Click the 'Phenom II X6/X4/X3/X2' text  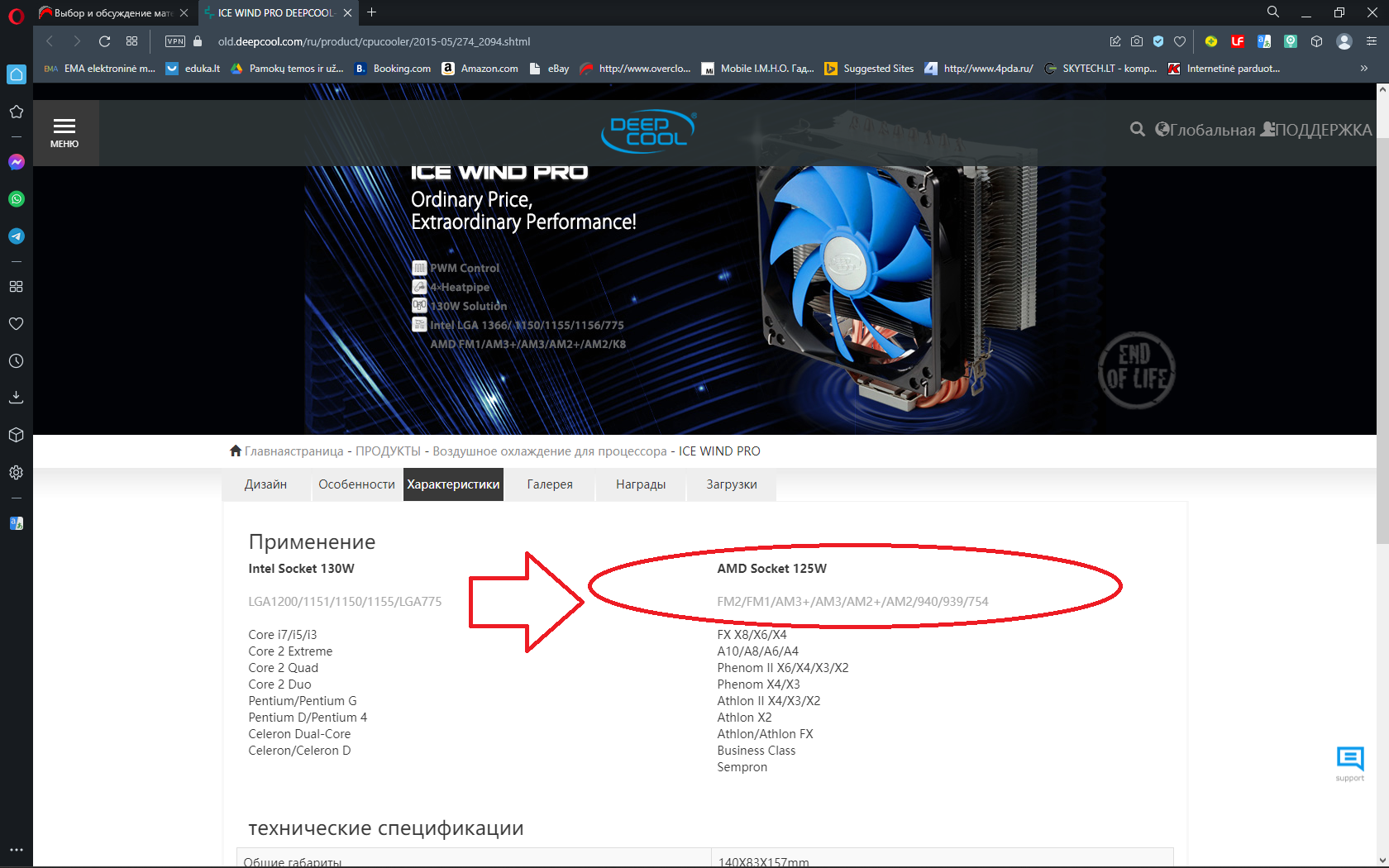tap(783, 668)
